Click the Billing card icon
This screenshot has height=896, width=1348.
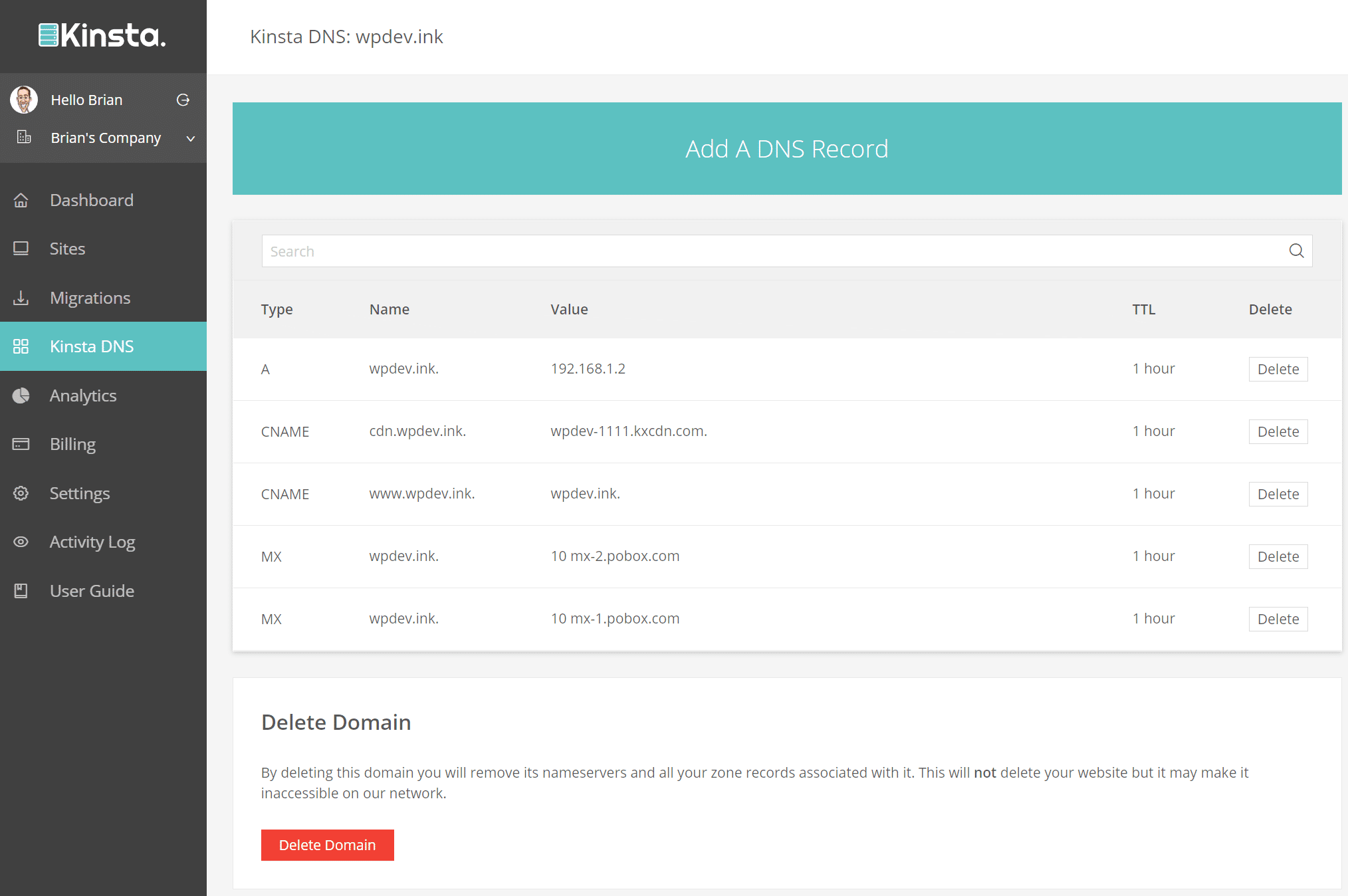(21, 443)
